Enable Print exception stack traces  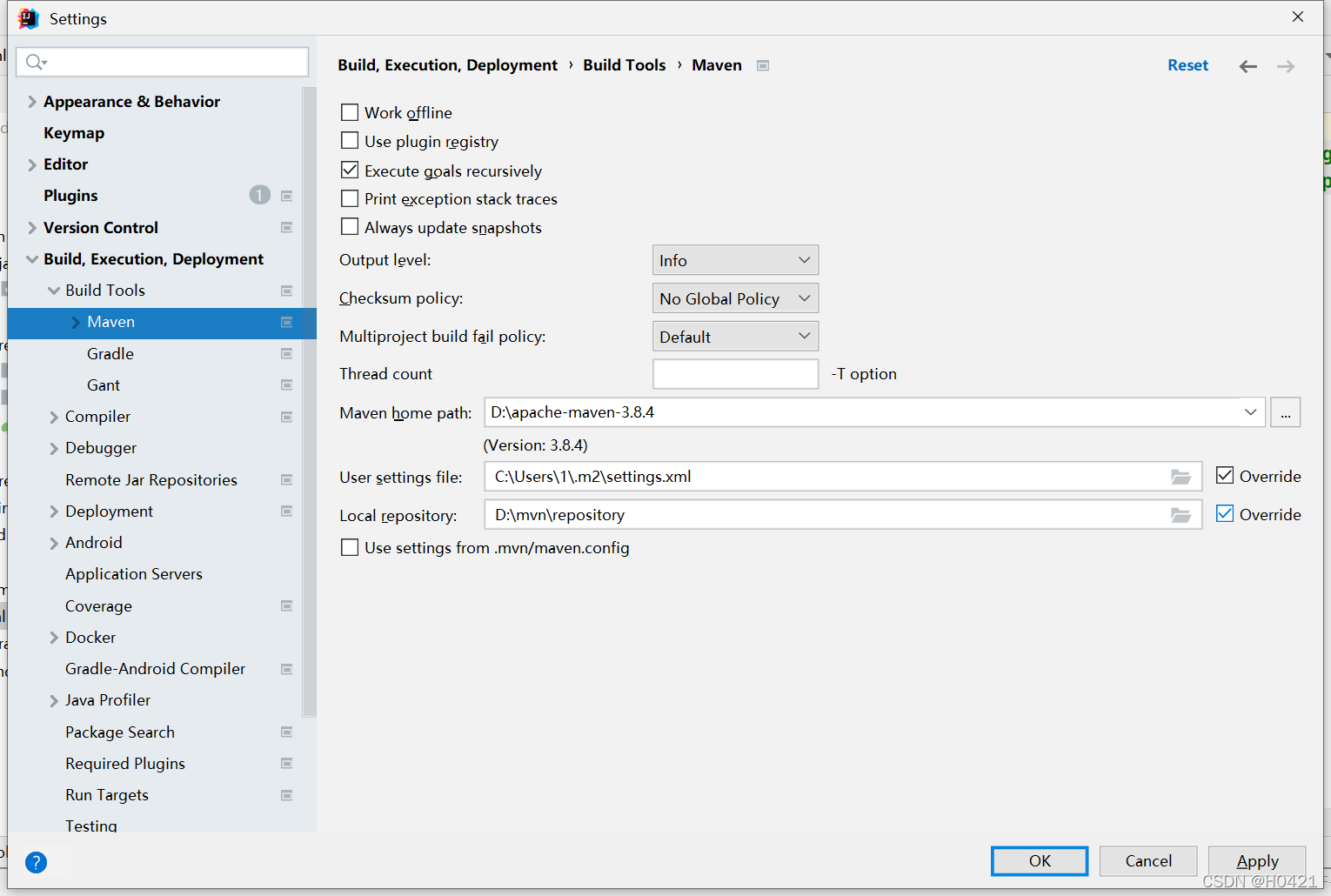point(350,199)
